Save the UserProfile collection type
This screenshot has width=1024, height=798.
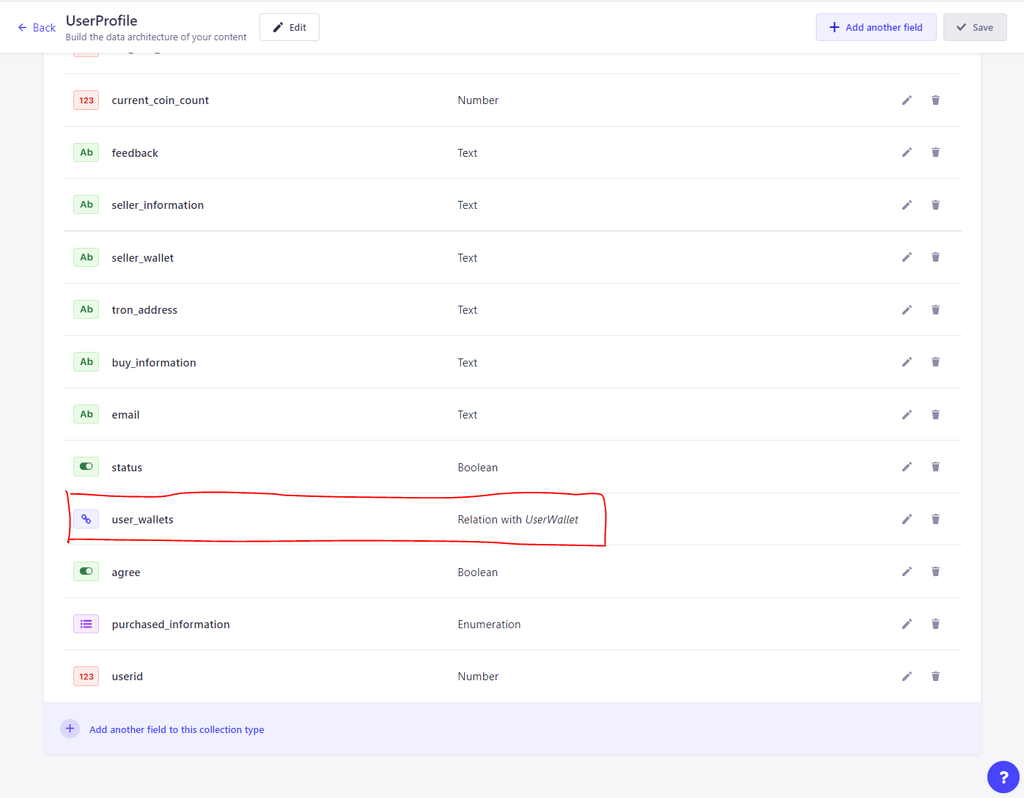pyautogui.click(x=974, y=27)
